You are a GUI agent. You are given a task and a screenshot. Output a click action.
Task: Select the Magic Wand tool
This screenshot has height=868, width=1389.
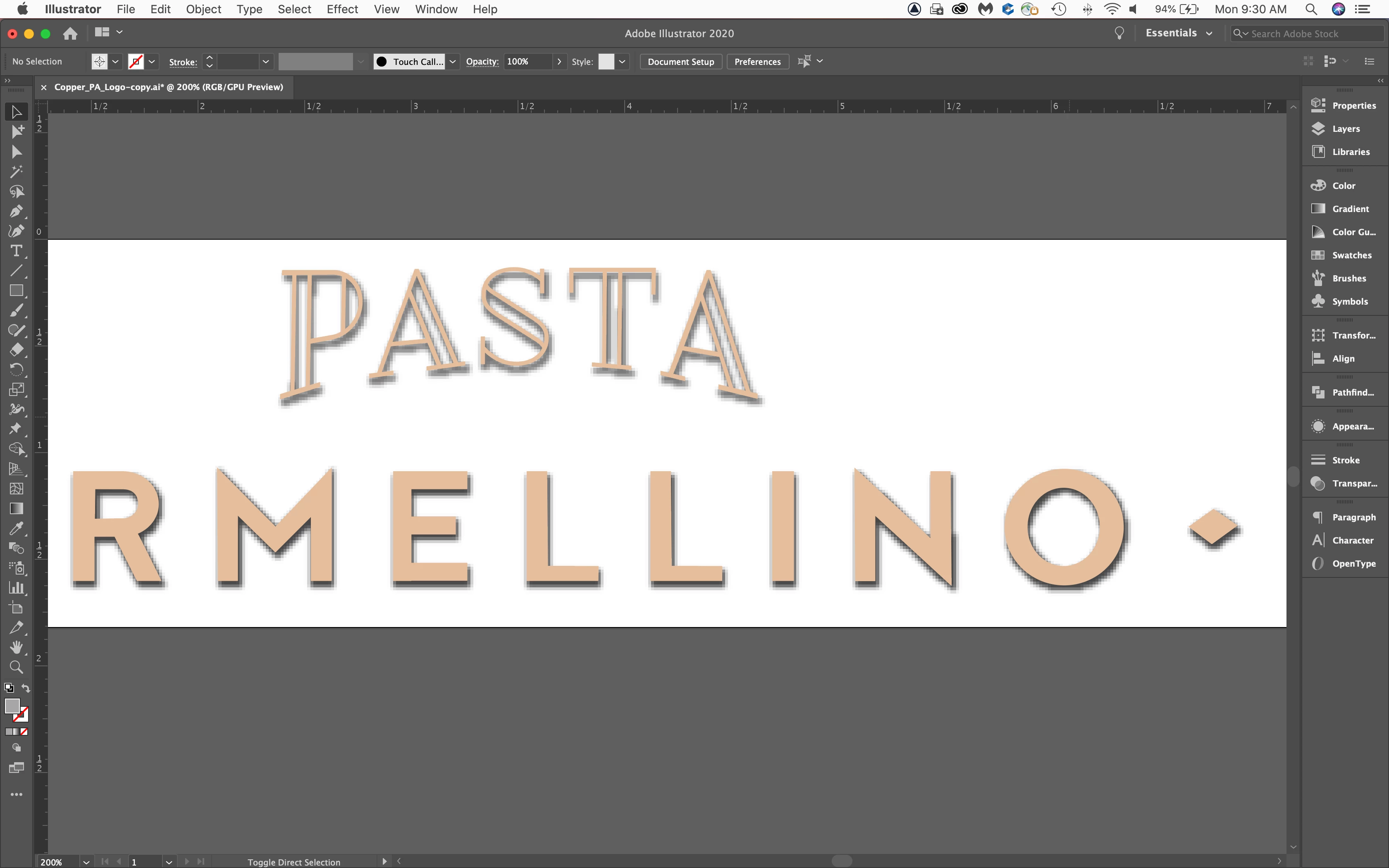(x=16, y=172)
